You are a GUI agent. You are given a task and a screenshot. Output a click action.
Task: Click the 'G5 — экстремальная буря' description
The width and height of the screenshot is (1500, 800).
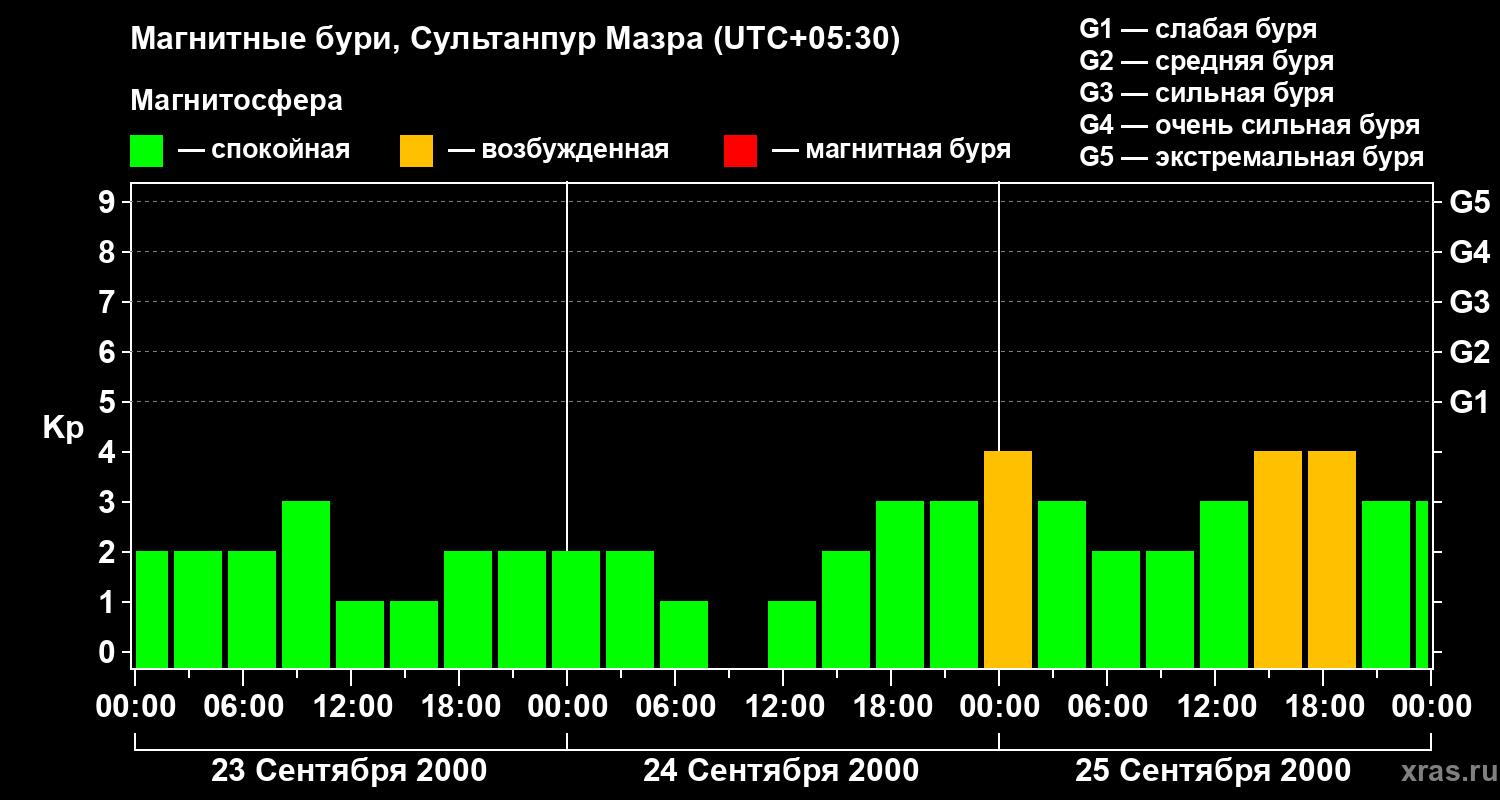click(1252, 157)
